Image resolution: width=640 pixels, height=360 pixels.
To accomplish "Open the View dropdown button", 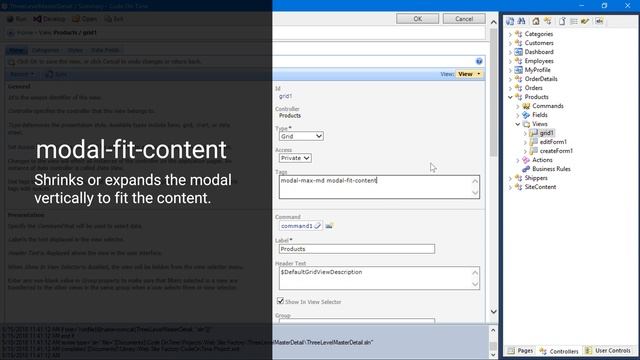I will [469, 74].
